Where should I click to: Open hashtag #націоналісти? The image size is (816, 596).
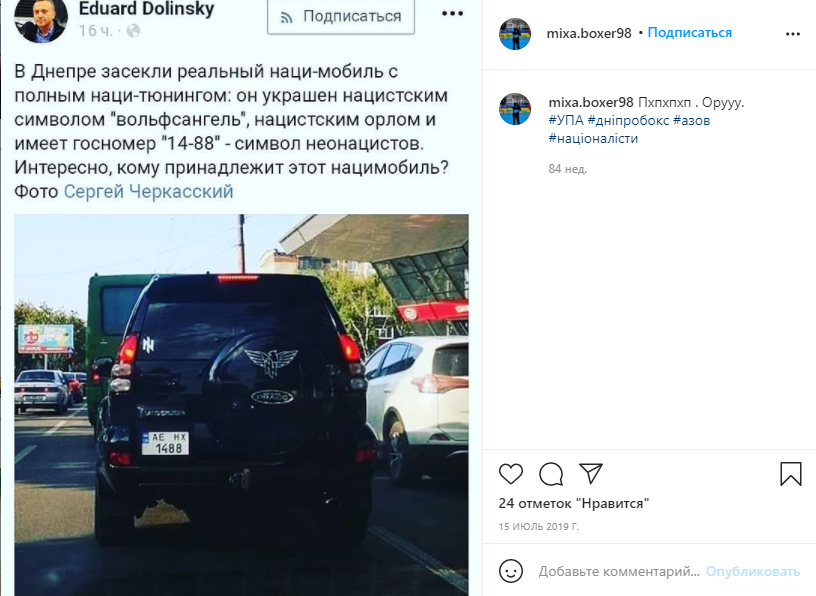[593, 138]
